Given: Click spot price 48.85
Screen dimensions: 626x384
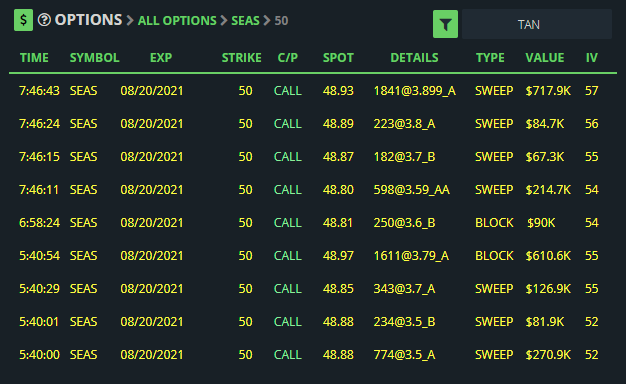Looking at the screenshot, I should (338, 289).
